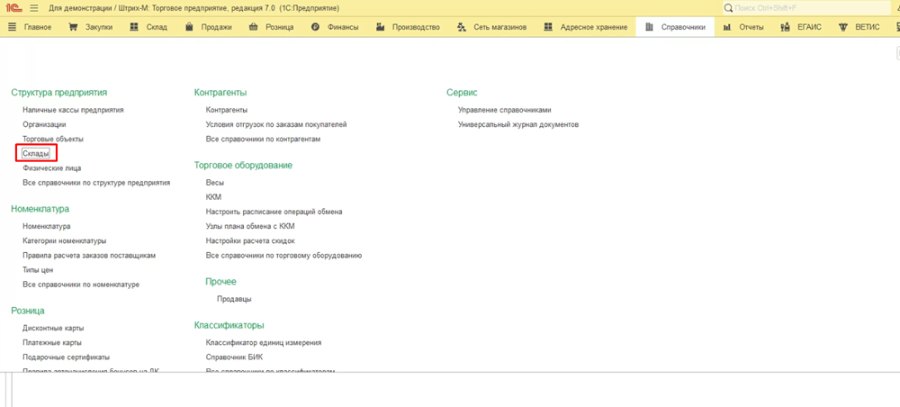This screenshot has height=407, width=900.
Task: Open the ККМ link
Action: (214, 197)
